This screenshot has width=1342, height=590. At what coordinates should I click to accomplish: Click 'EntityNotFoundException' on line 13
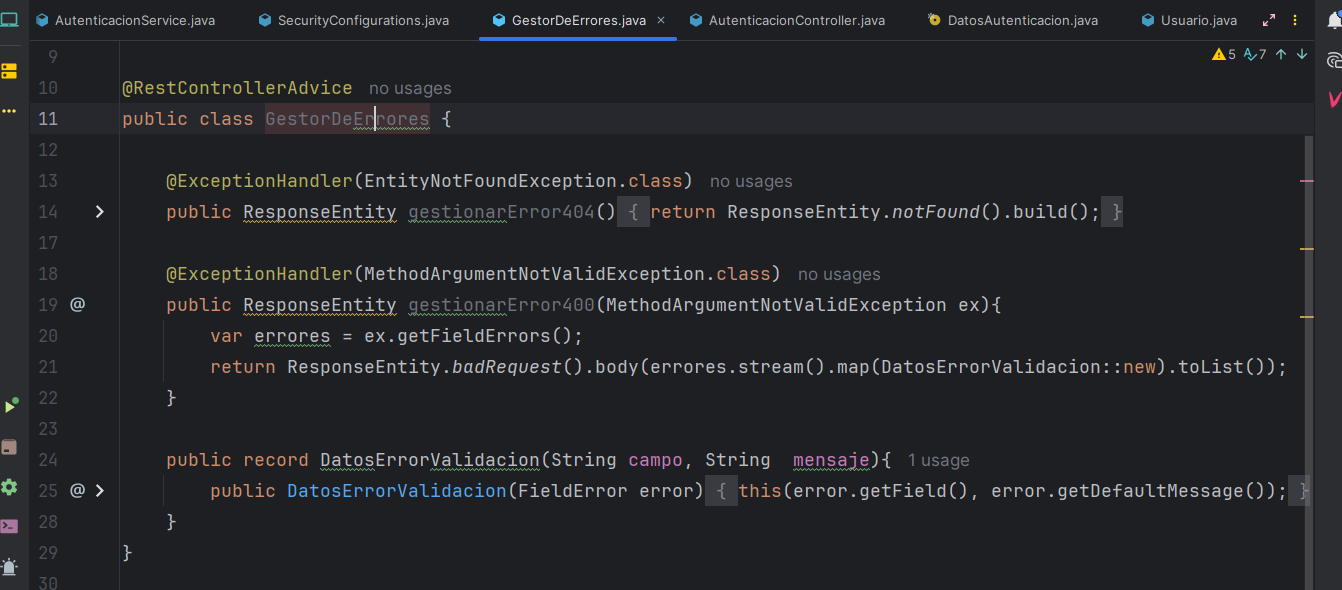(x=490, y=181)
